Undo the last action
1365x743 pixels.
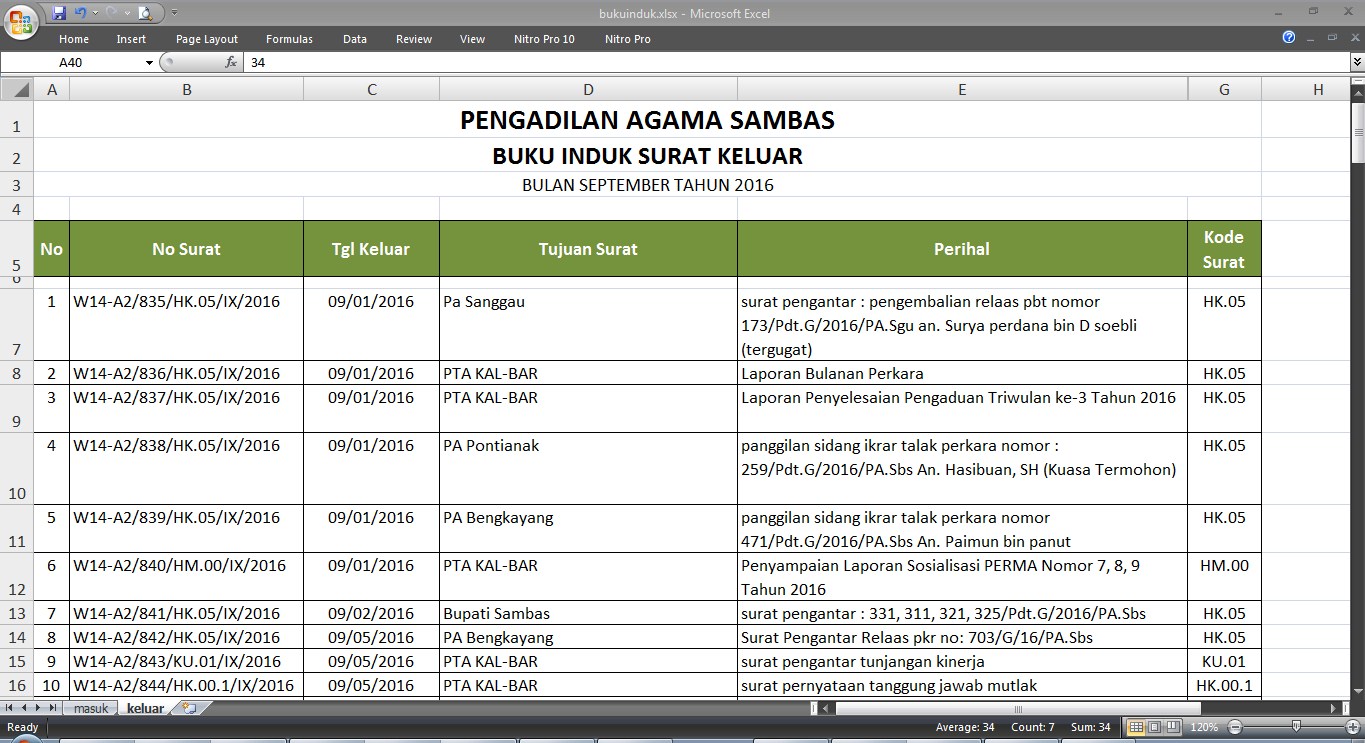[80, 14]
